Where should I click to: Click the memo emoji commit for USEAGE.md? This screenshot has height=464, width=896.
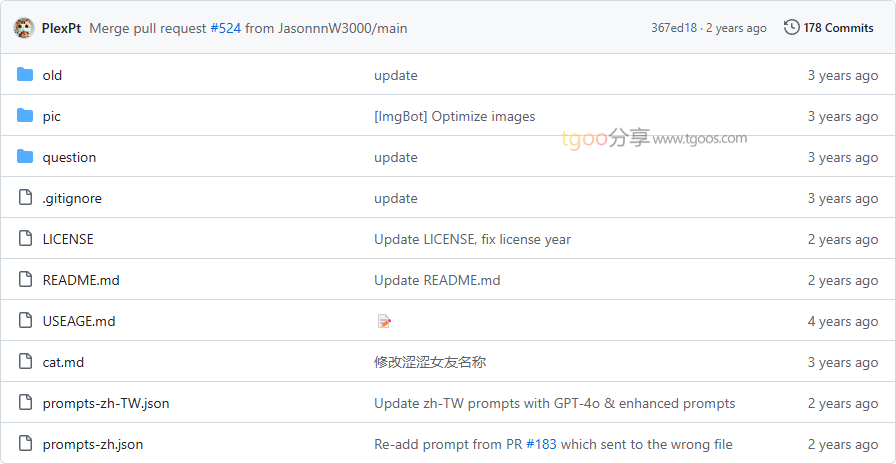click(384, 321)
